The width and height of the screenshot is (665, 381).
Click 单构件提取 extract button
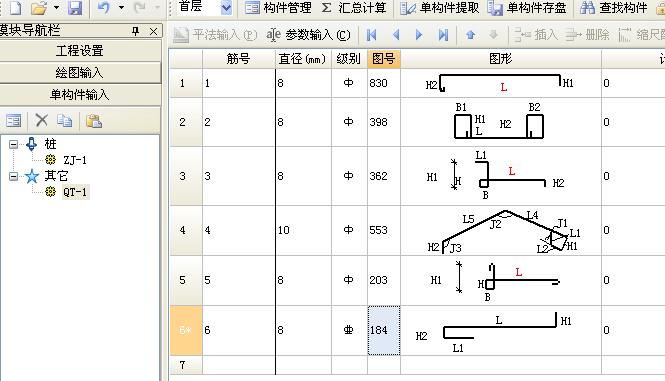439,8
